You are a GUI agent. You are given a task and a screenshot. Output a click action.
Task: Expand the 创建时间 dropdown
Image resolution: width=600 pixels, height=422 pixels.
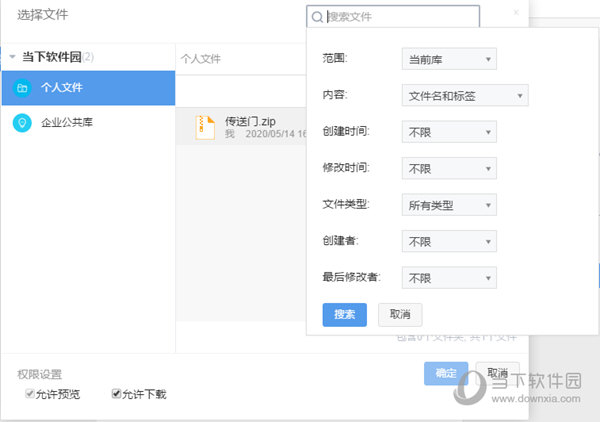448,132
